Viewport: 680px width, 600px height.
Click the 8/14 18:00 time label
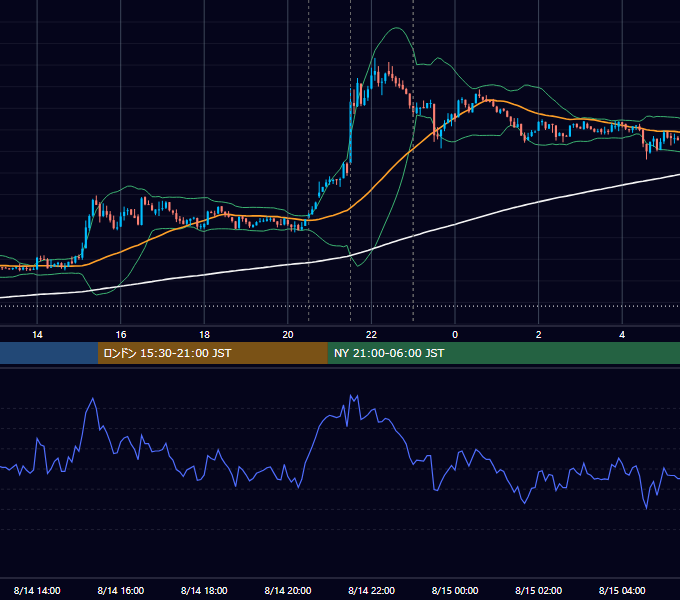[204, 590]
